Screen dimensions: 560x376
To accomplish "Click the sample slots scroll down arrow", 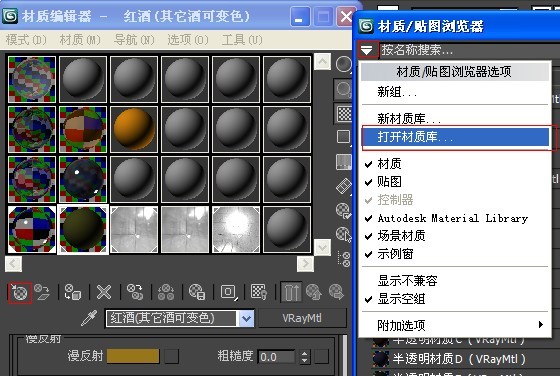I will (322, 247).
